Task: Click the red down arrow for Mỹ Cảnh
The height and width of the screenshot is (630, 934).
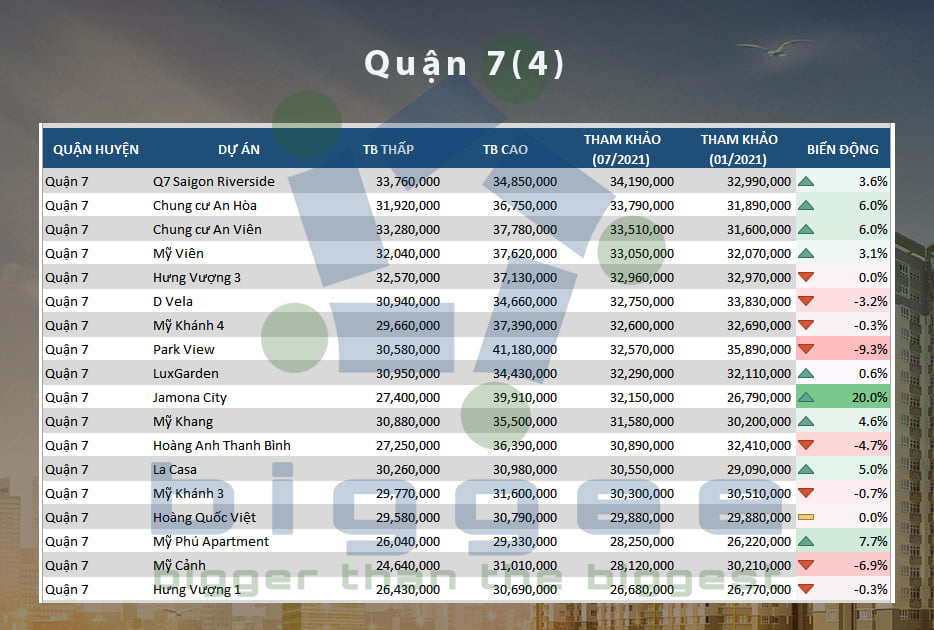Action: 806,565
